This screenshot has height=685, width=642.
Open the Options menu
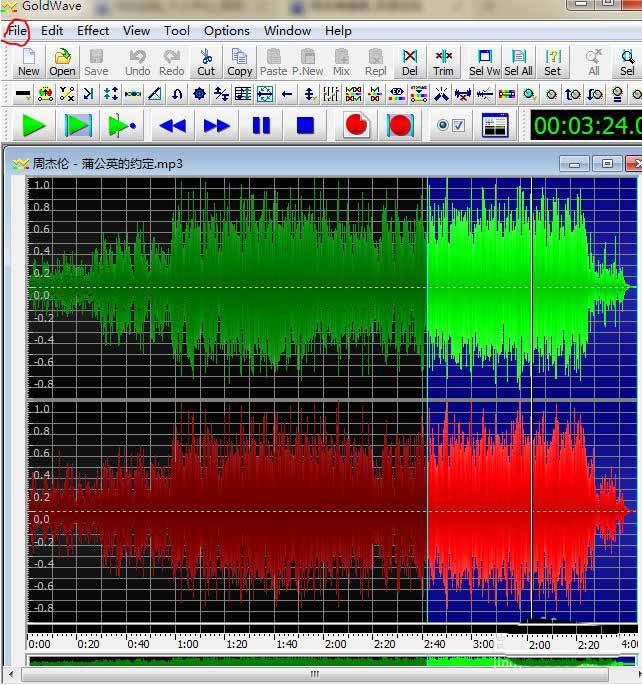point(227,30)
